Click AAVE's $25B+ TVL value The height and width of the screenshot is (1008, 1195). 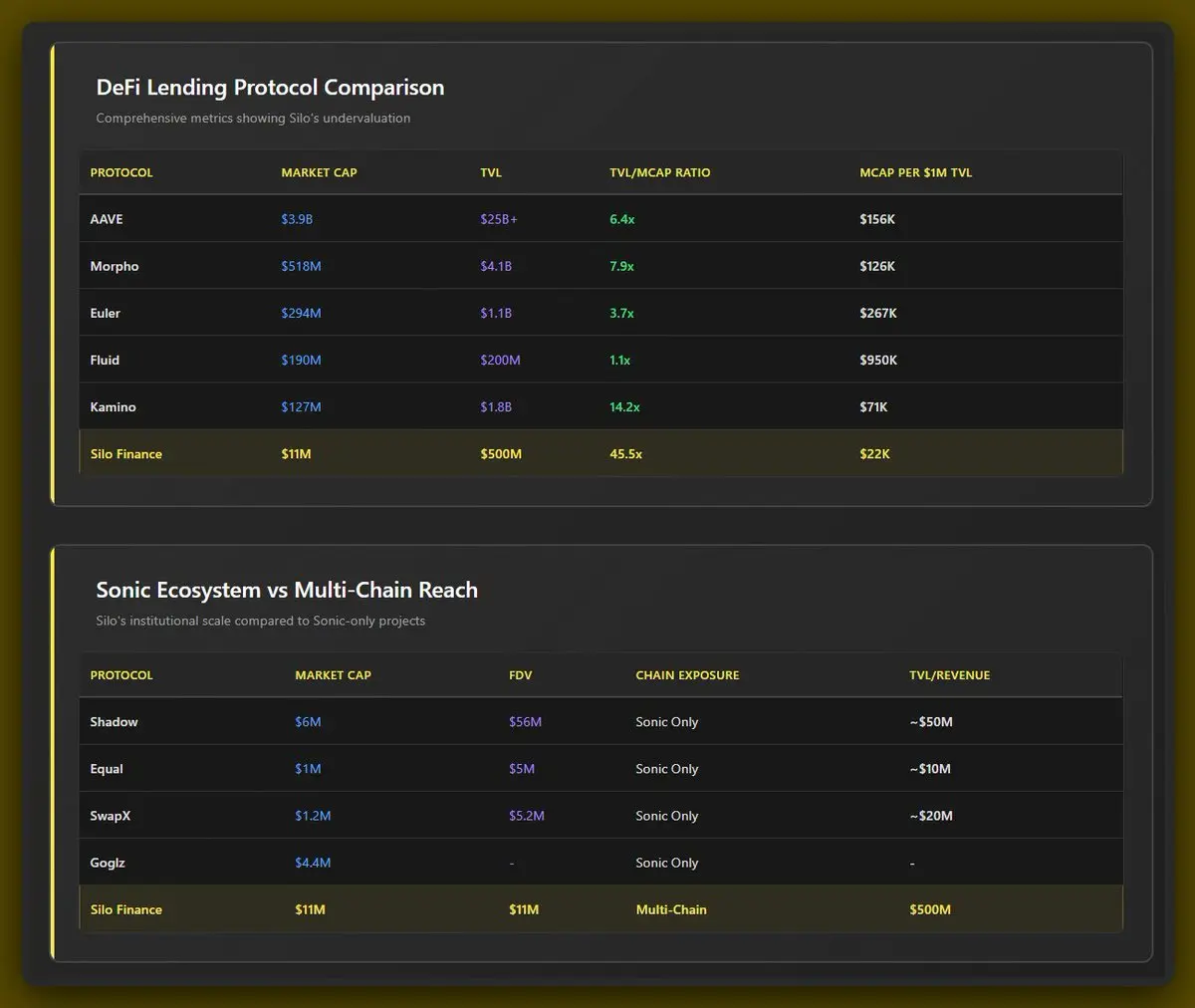[x=499, y=219]
